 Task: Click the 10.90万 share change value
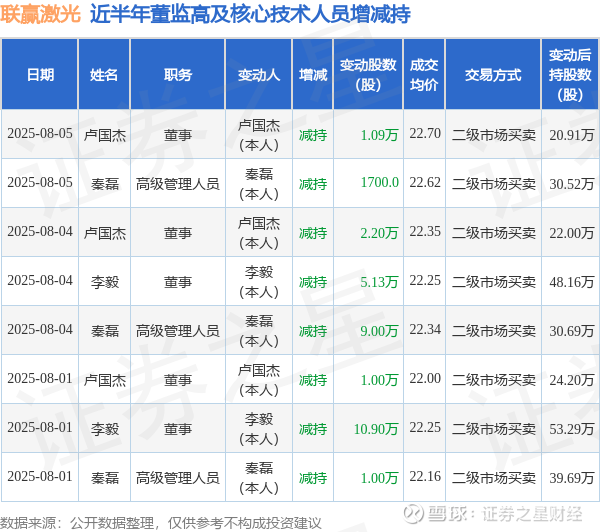point(376,428)
